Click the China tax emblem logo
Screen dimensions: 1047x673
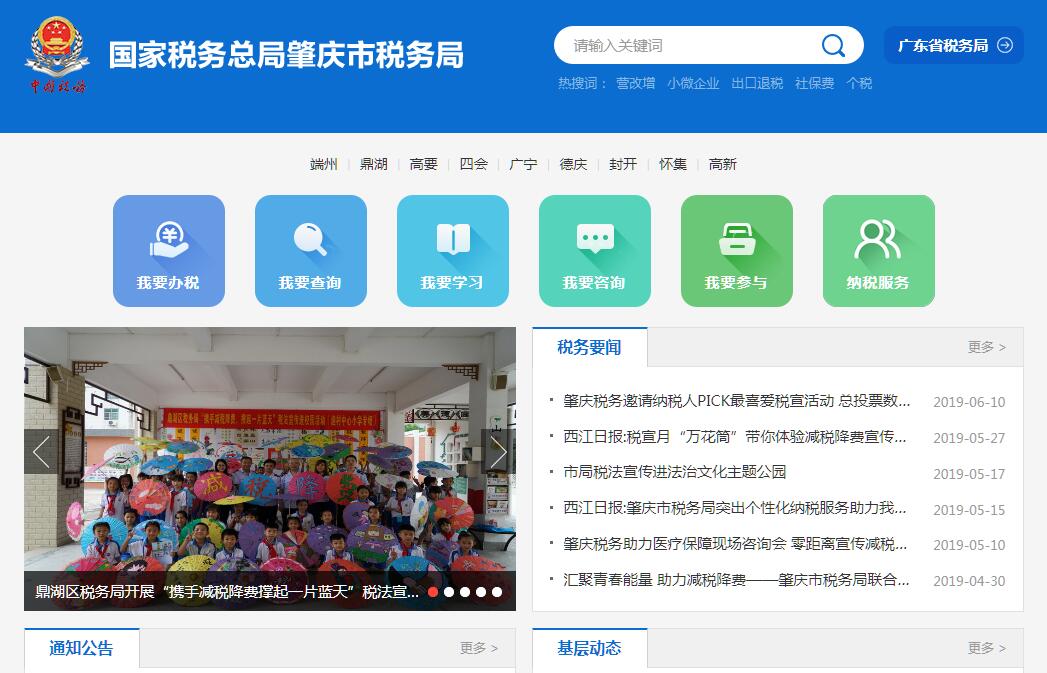pyautogui.click(x=57, y=55)
